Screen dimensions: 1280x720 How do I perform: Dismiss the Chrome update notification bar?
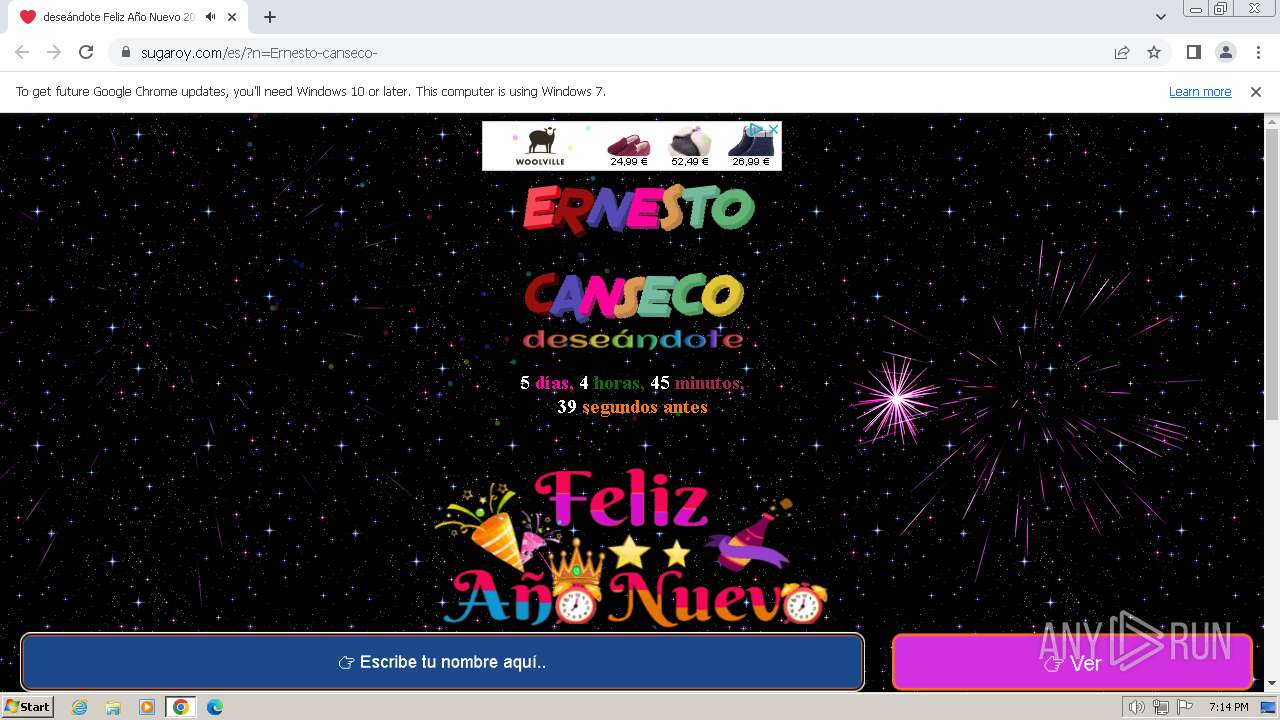click(1256, 92)
